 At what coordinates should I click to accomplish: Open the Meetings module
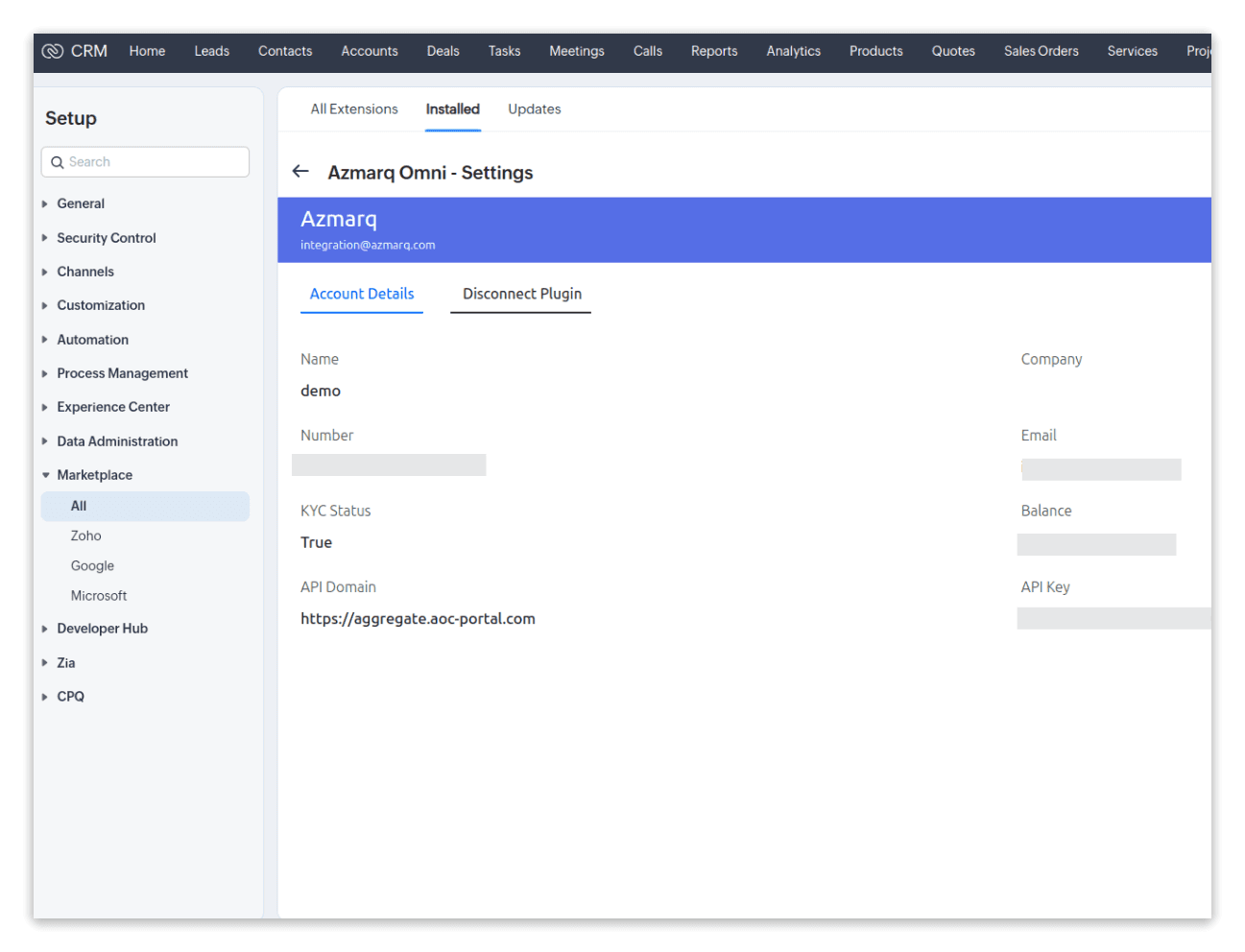point(577,51)
